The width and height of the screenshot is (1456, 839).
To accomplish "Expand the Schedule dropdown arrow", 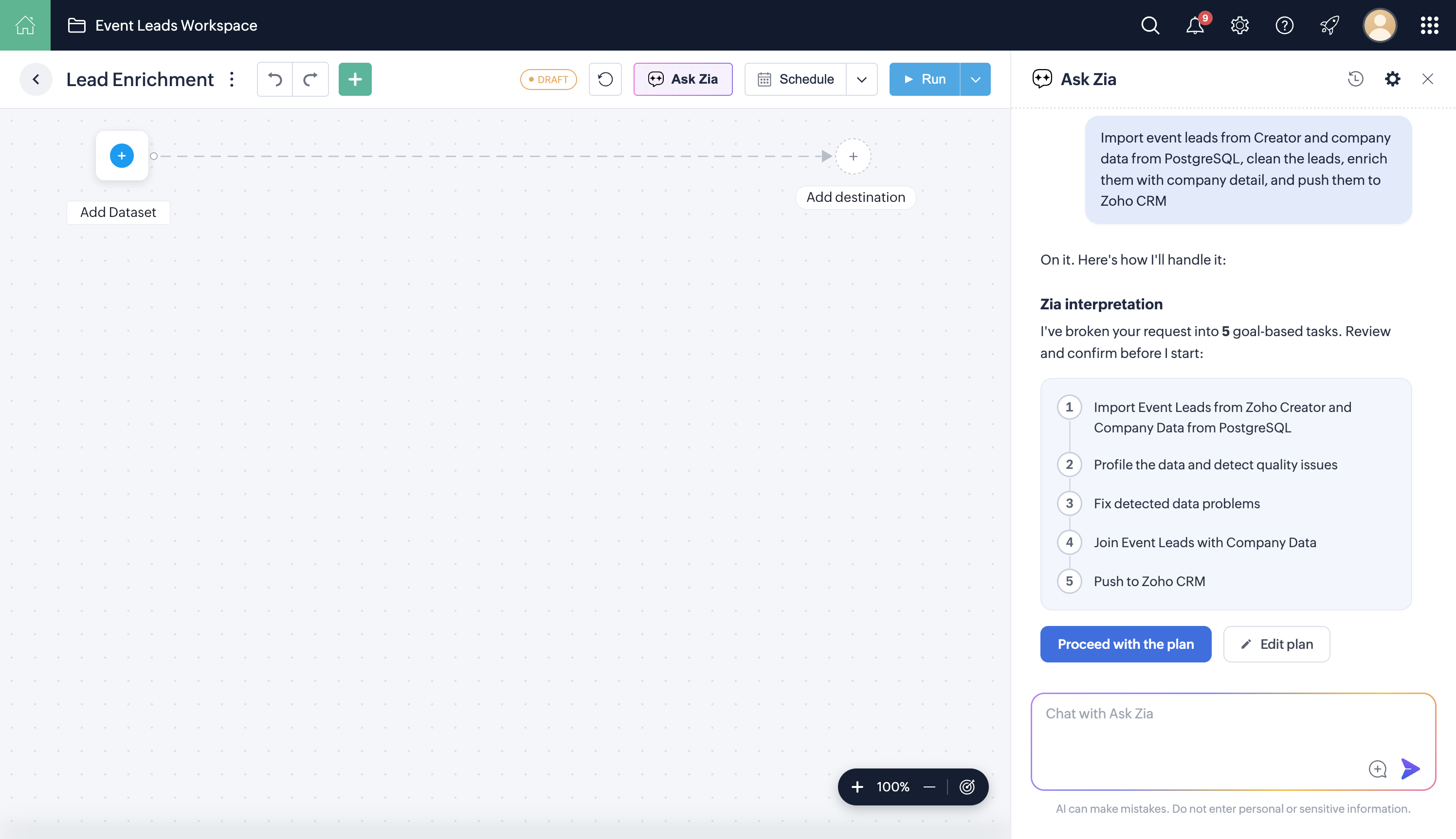I will [862, 79].
